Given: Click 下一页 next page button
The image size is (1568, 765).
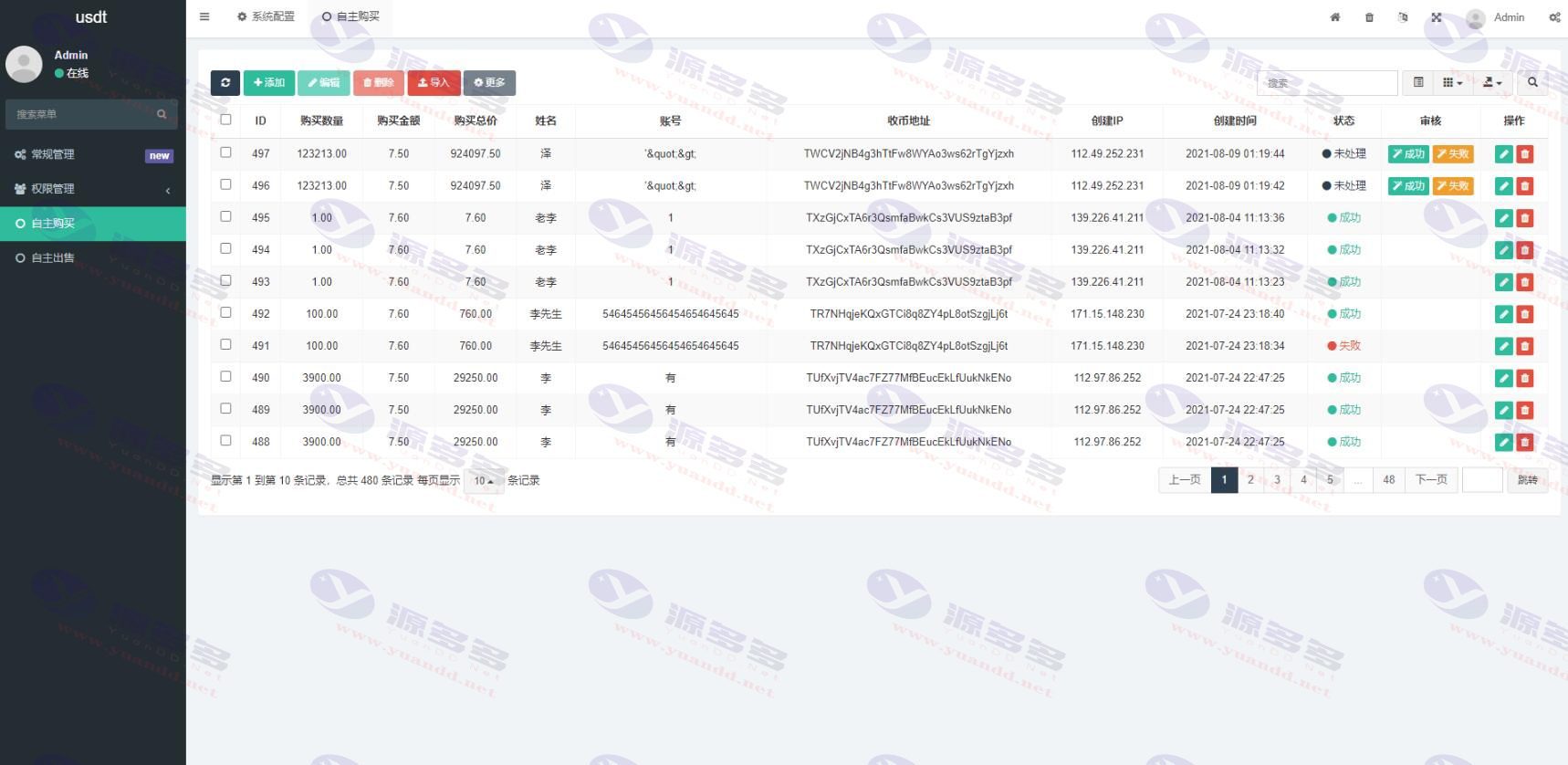Looking at the screenshot, I should point(1431,480).
